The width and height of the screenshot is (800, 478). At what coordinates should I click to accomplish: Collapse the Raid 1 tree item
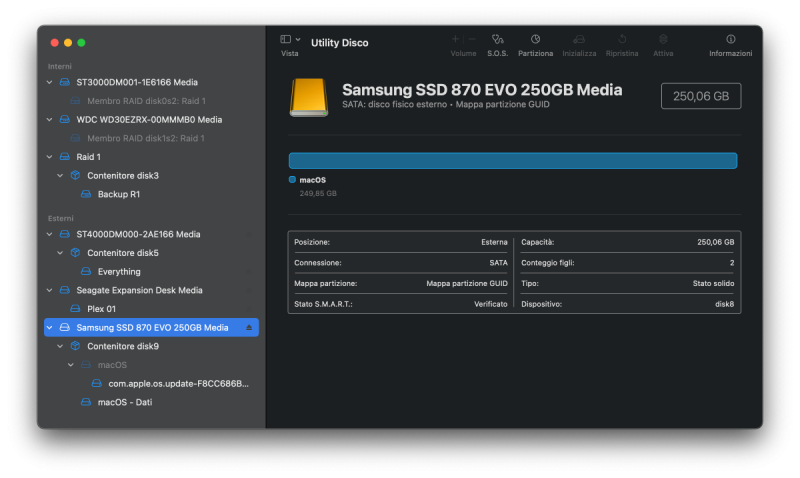pos(50,157)
